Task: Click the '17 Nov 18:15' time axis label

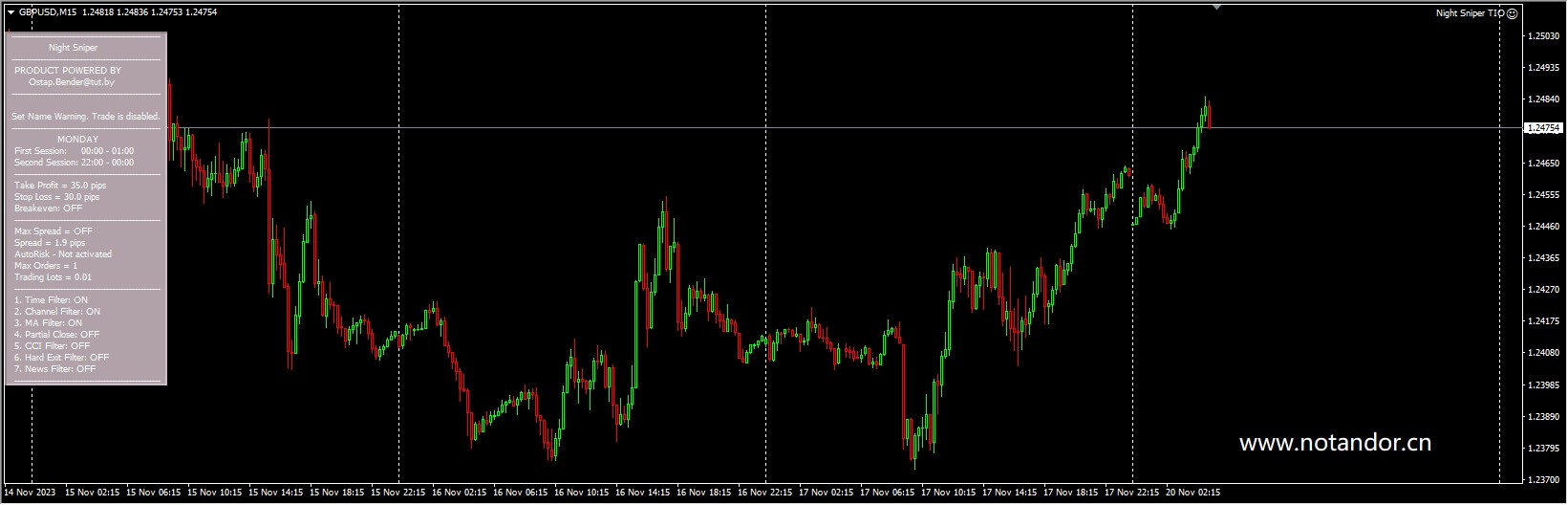Action: tap(1071, 494)
